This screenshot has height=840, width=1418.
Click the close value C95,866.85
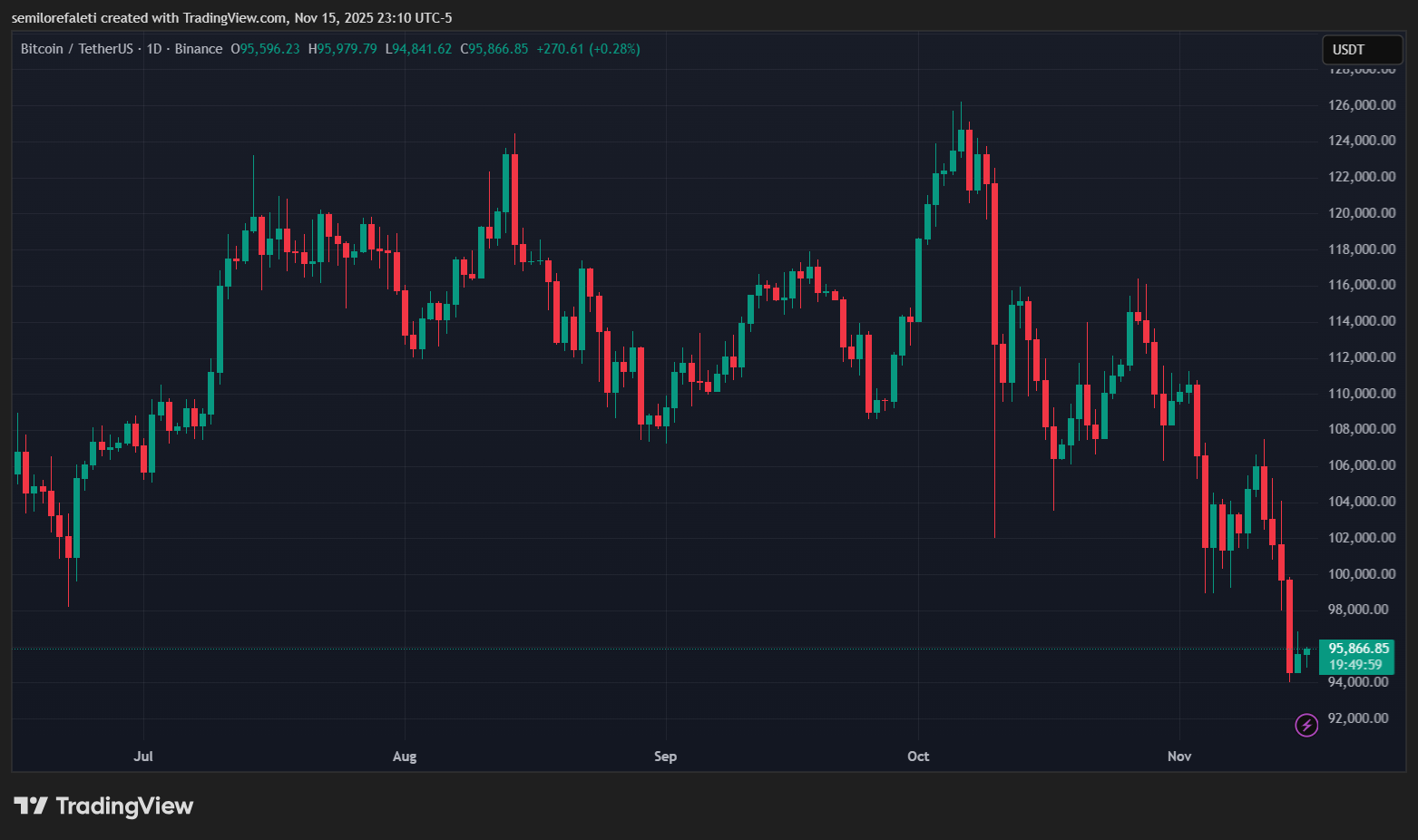tap(494, 49)
